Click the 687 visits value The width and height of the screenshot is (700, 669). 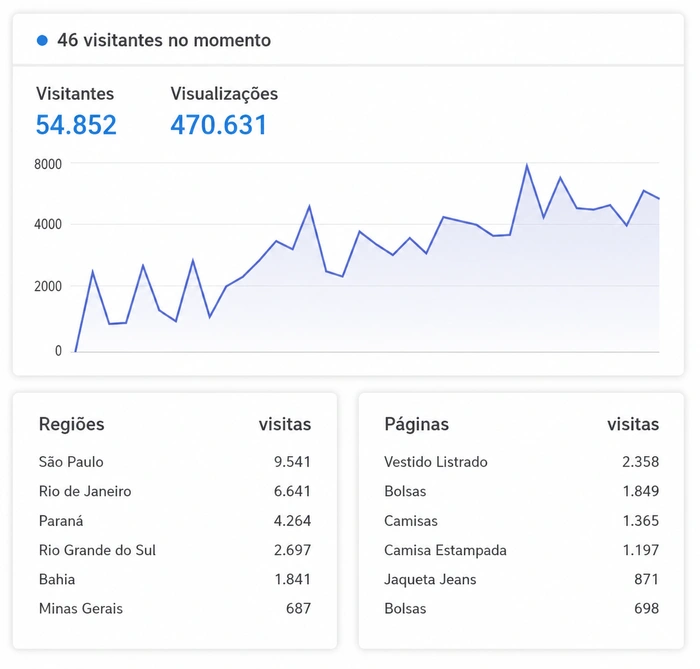coord(298,609)
